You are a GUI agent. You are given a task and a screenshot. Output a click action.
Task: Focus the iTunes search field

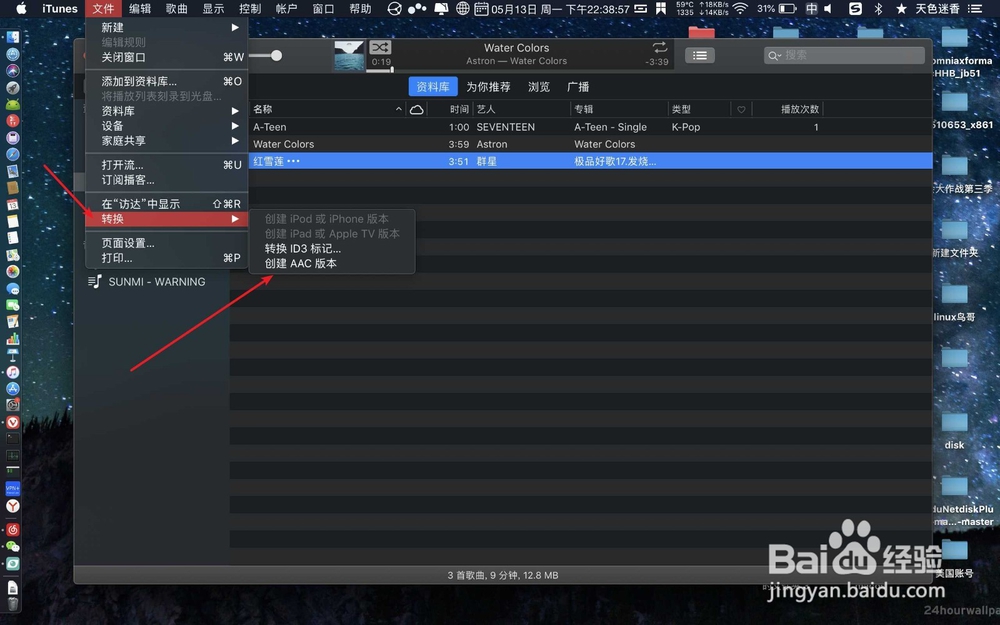844,55
